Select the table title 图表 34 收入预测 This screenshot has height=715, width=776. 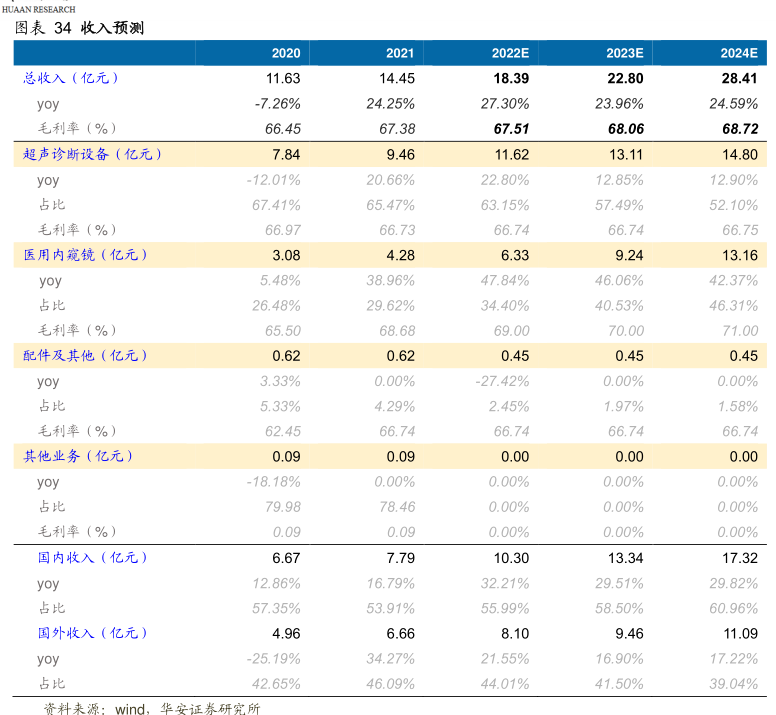pyautogui.click(x=79, y=28)
